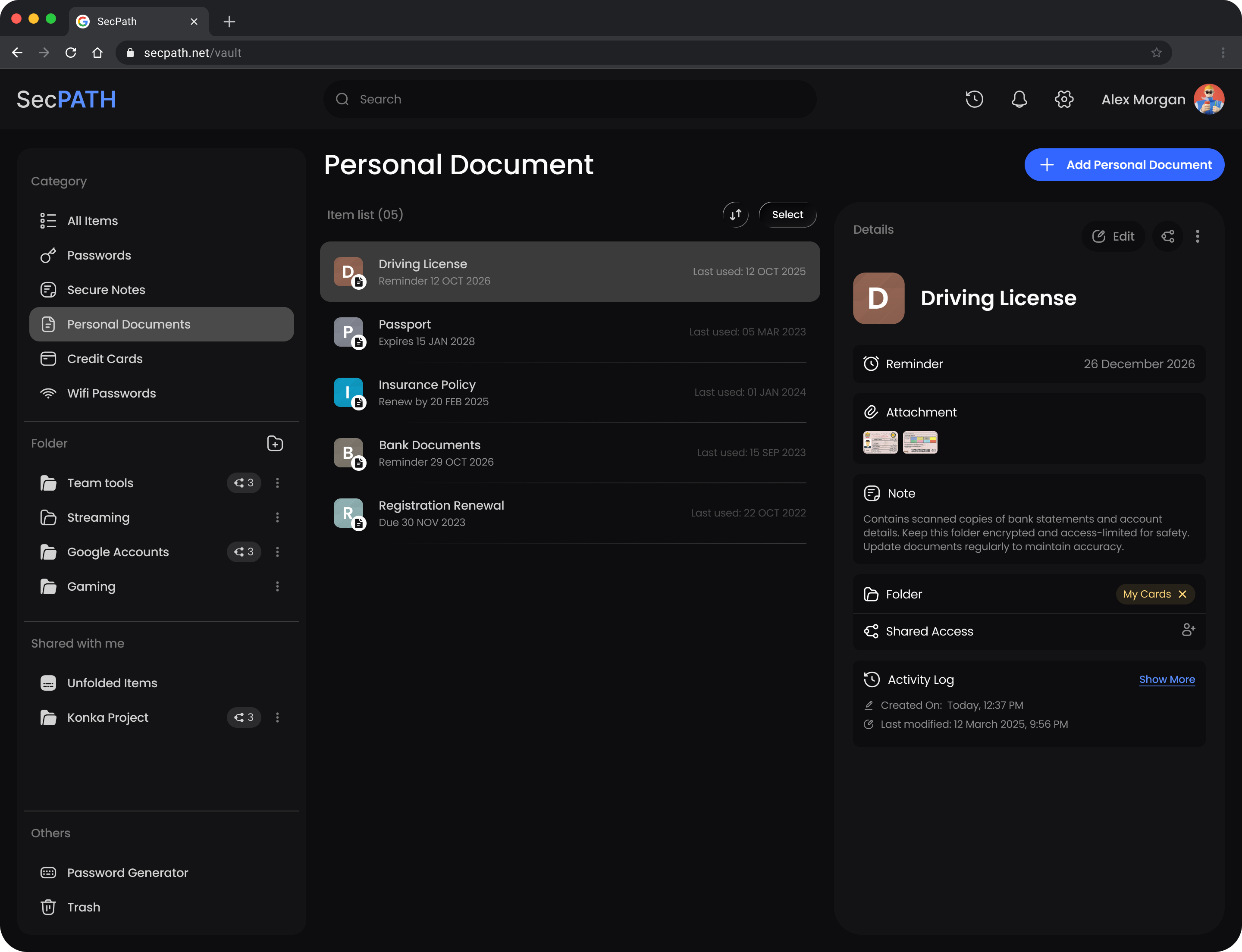Click Show More link in Activity Log
Image resolution: width=1242 pixels, height=952 pixels.
[x=1167, y=680]
